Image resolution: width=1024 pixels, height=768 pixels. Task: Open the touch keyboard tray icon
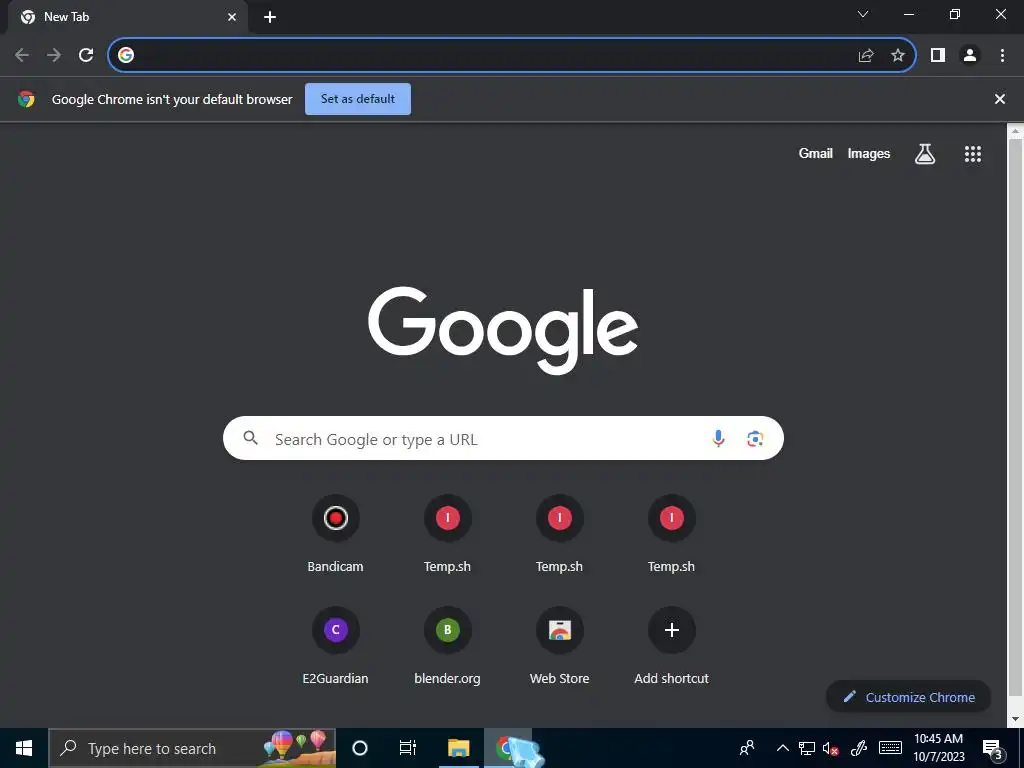(890, 748)
